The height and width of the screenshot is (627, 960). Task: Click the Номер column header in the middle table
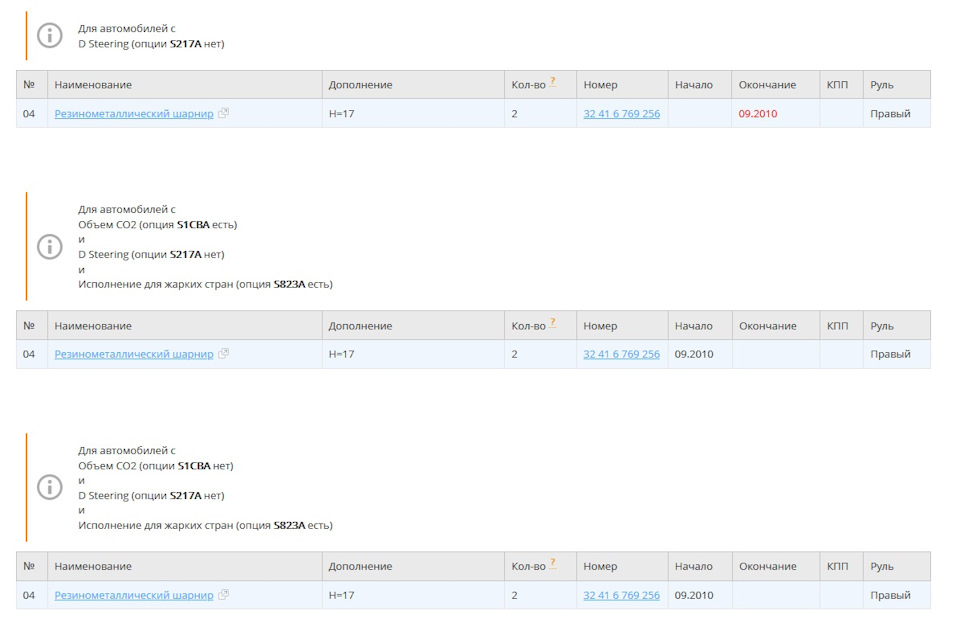600,326
